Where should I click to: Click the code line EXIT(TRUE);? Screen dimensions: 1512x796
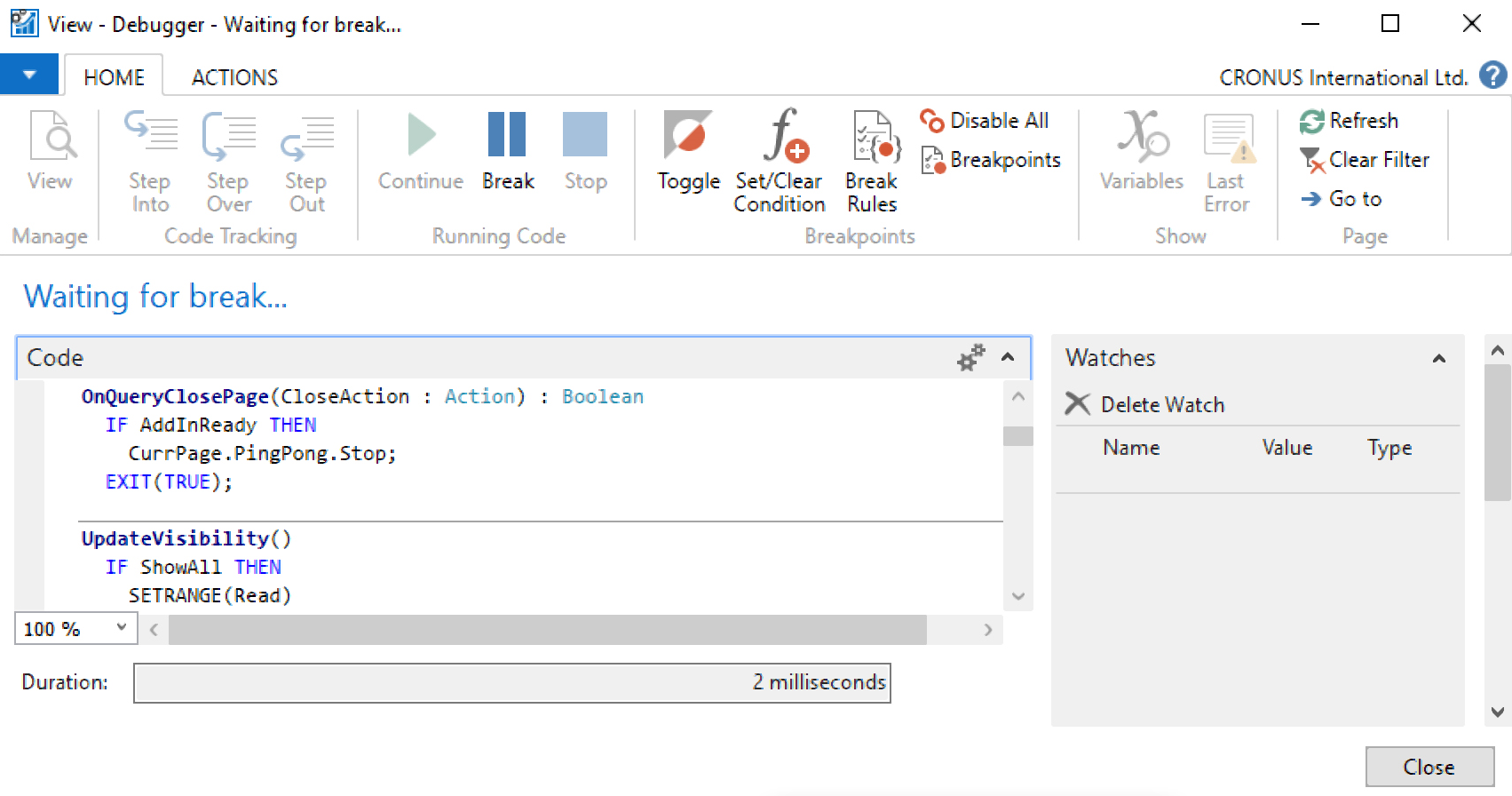coord(169,482)
